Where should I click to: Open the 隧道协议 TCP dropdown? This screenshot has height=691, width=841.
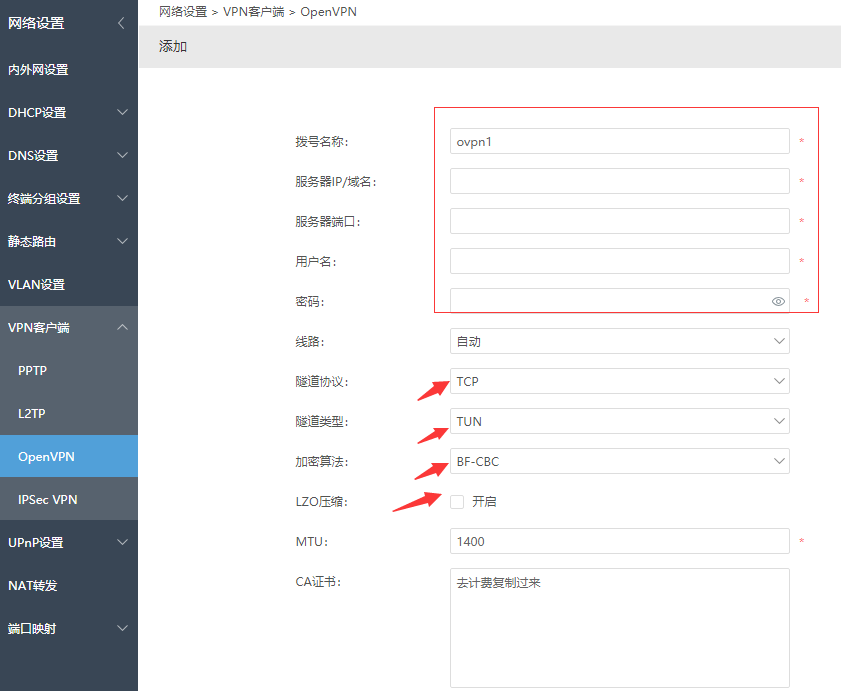[x=619, y=381]
